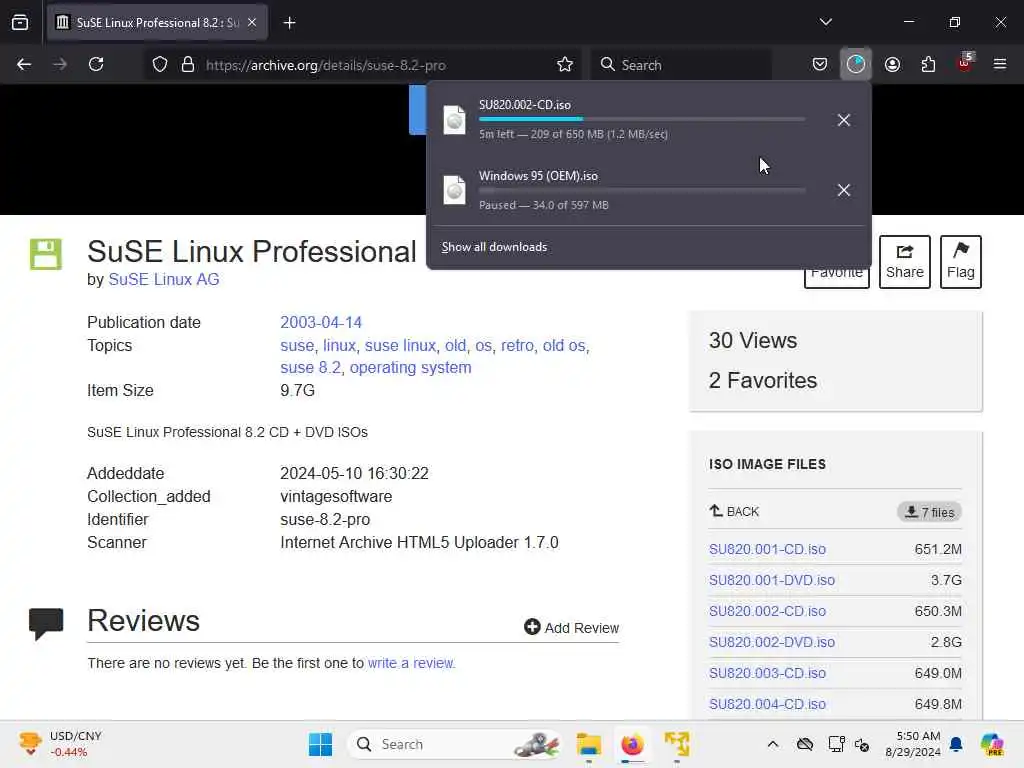Open the 'old' topic link
Viewport: 1024px width, 768px height.
pos(455,345)
